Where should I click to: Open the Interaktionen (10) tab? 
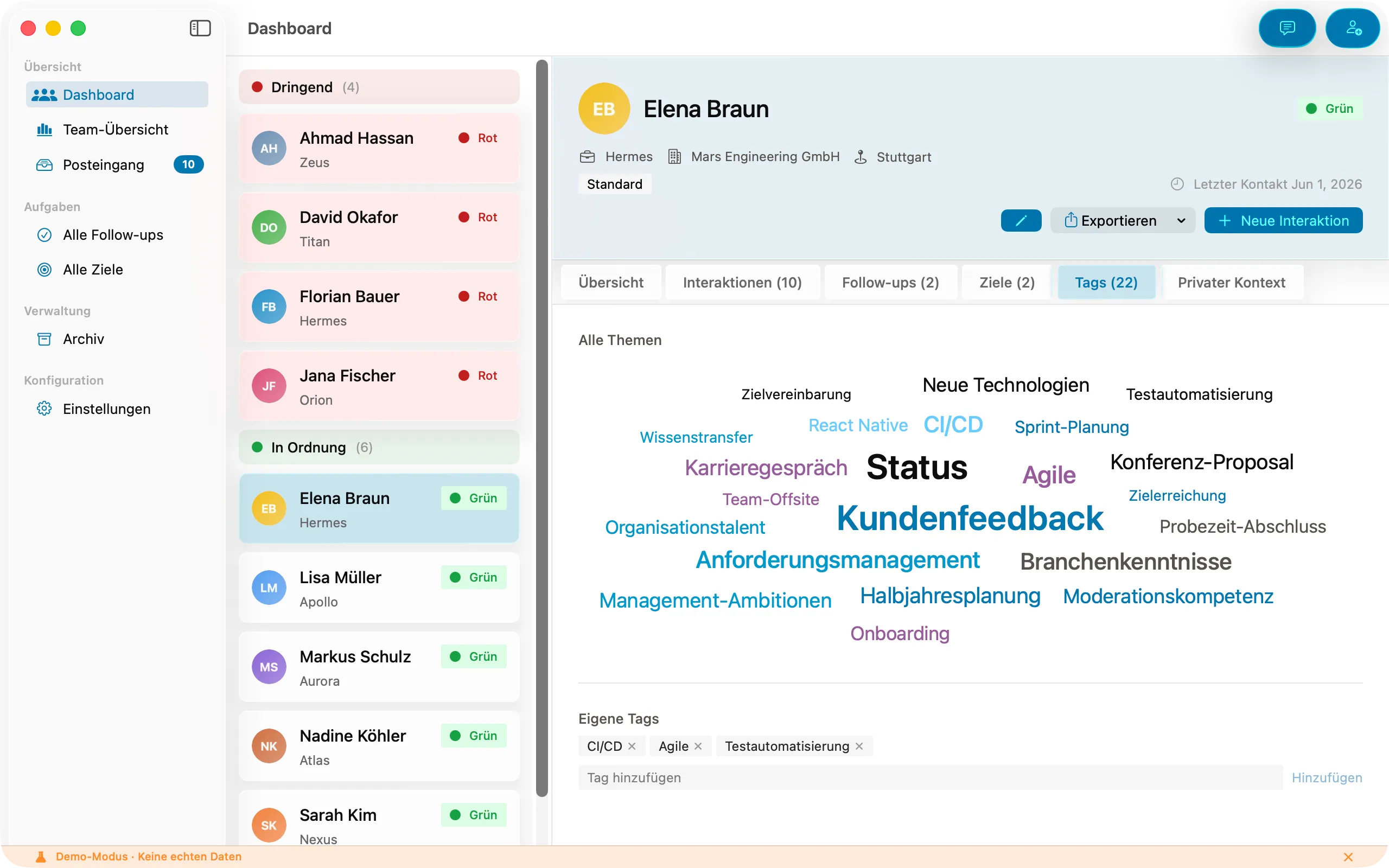click(x=742, y=283)
